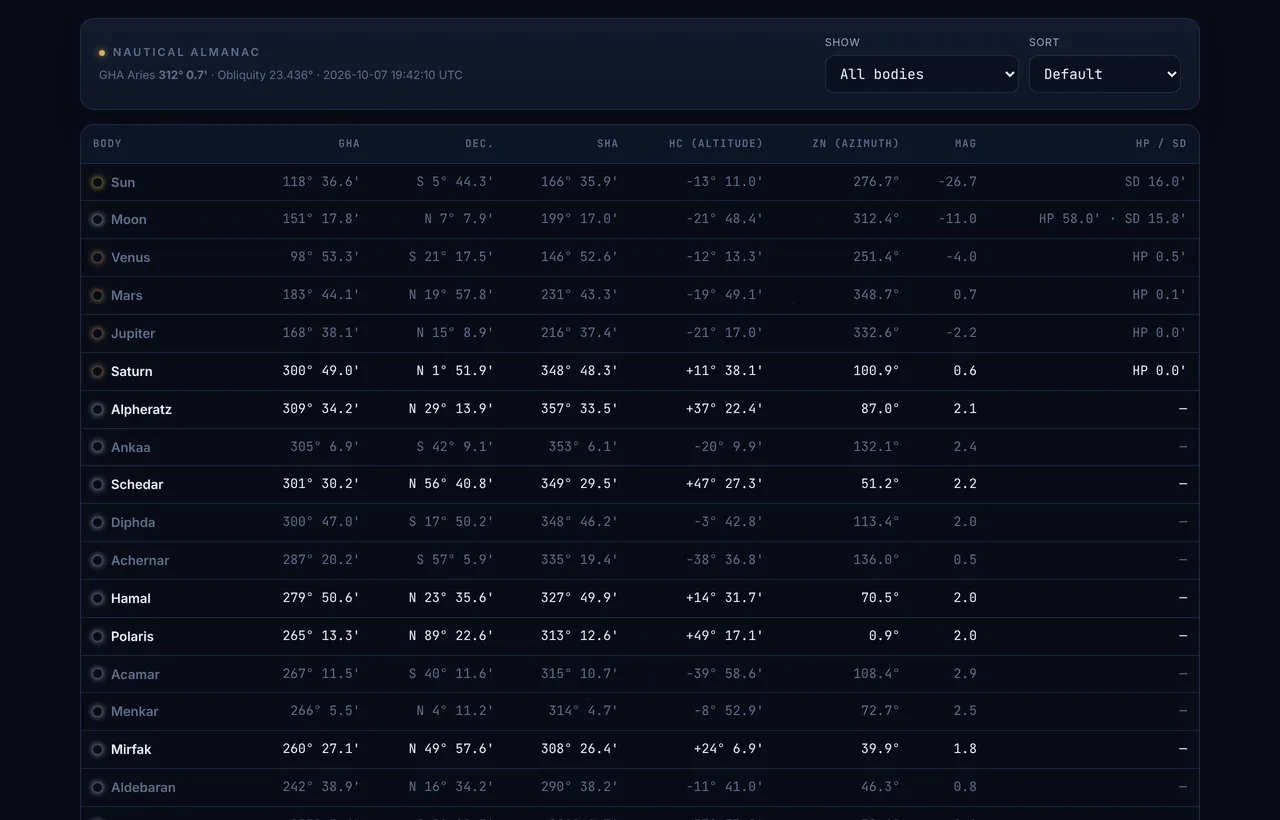The height and width of the screenshot is (820, 1280).
Task: Select the Jupiter row marker icon
Action: point(98,333)
